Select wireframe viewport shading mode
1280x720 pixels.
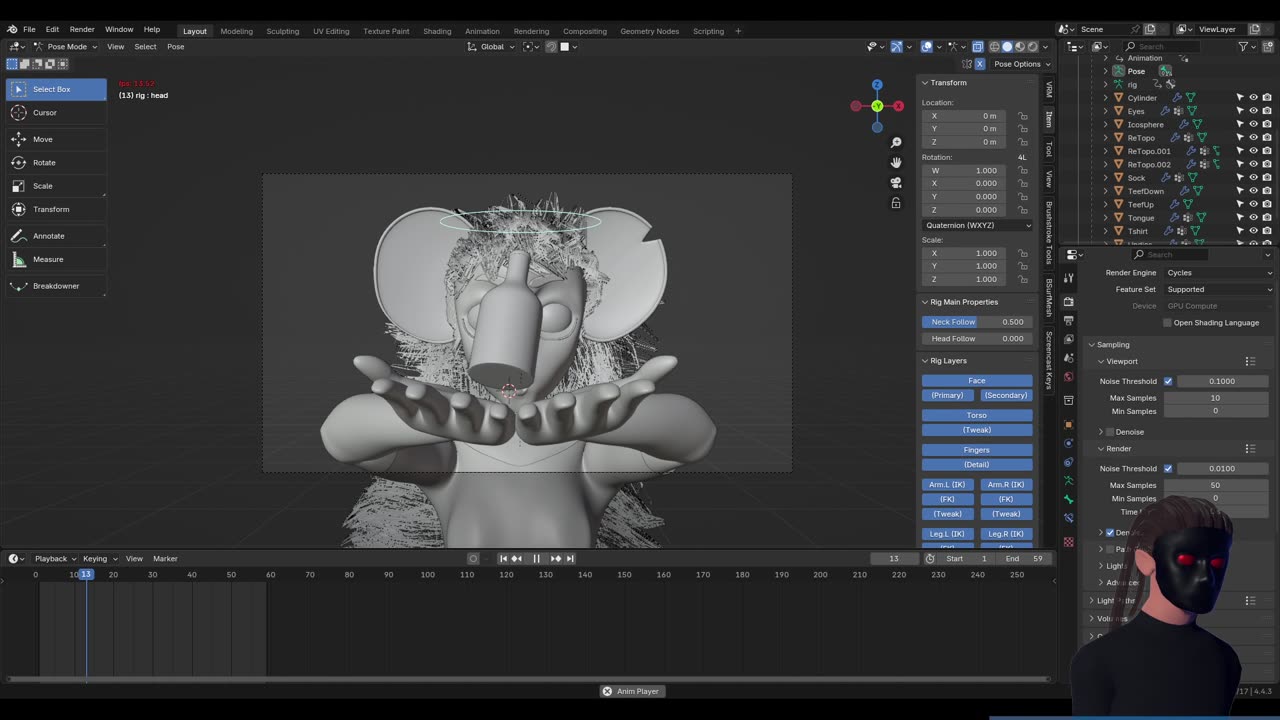click(x=994, y=46)
